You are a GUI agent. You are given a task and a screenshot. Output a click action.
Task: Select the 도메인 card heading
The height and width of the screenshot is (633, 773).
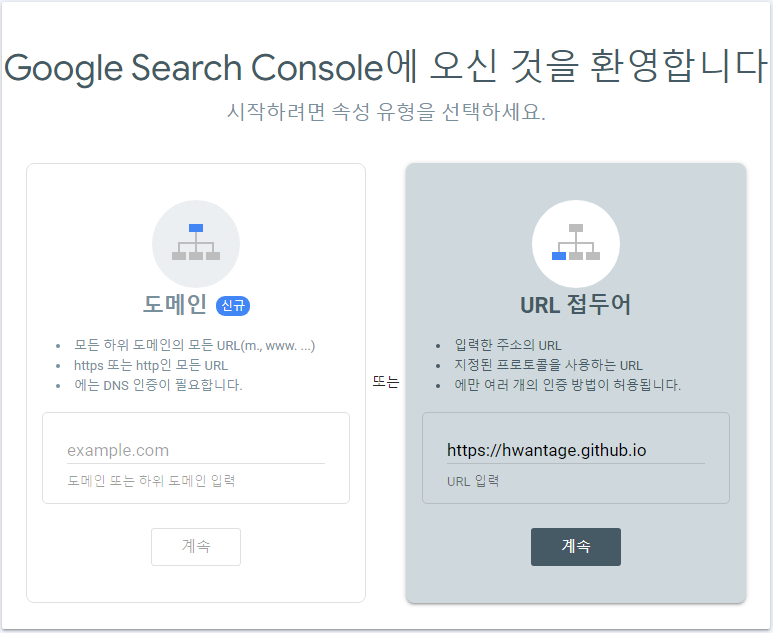pyautogui.click(x=175, y=304)
